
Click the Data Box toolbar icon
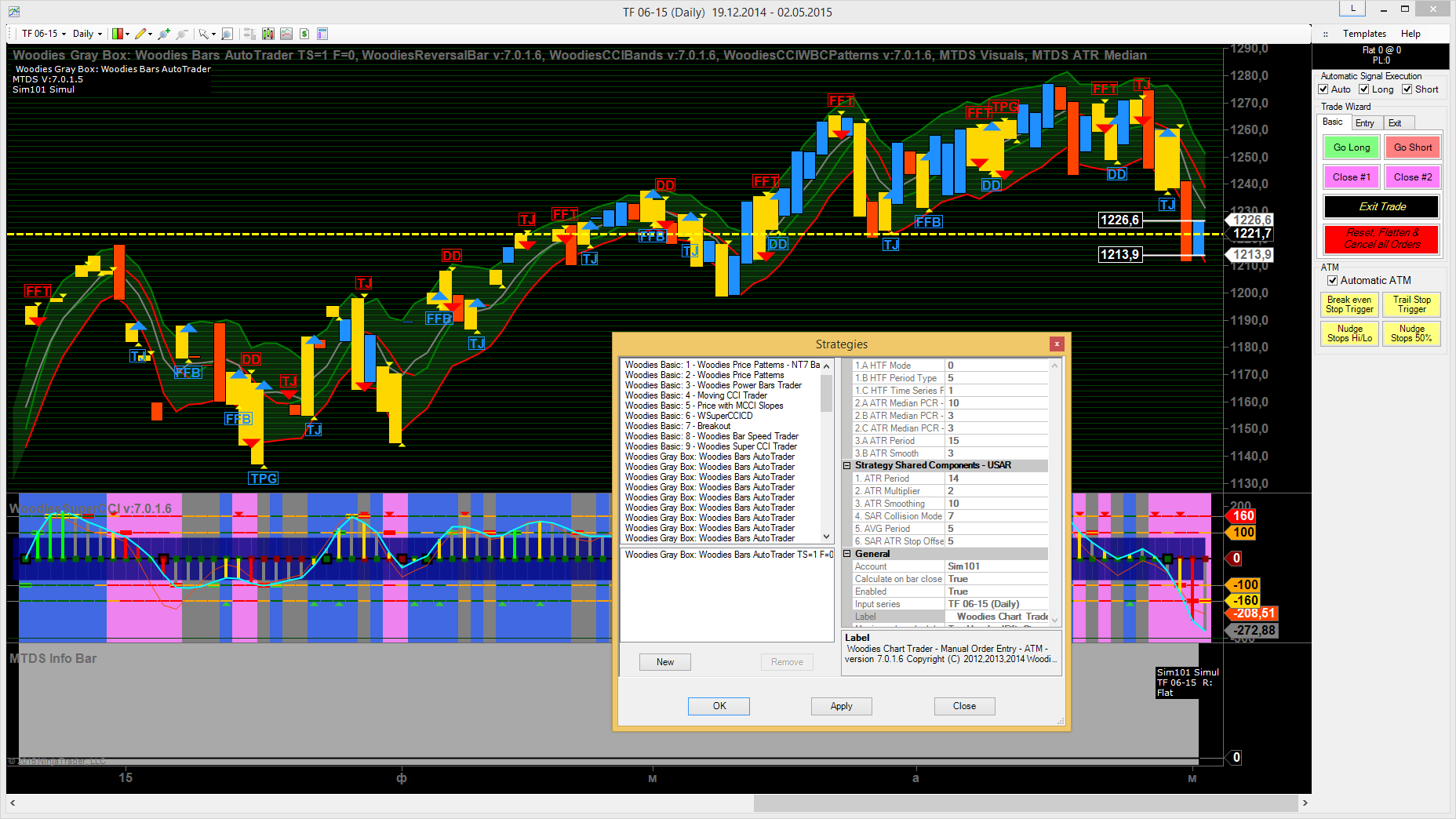coord(249,34)
